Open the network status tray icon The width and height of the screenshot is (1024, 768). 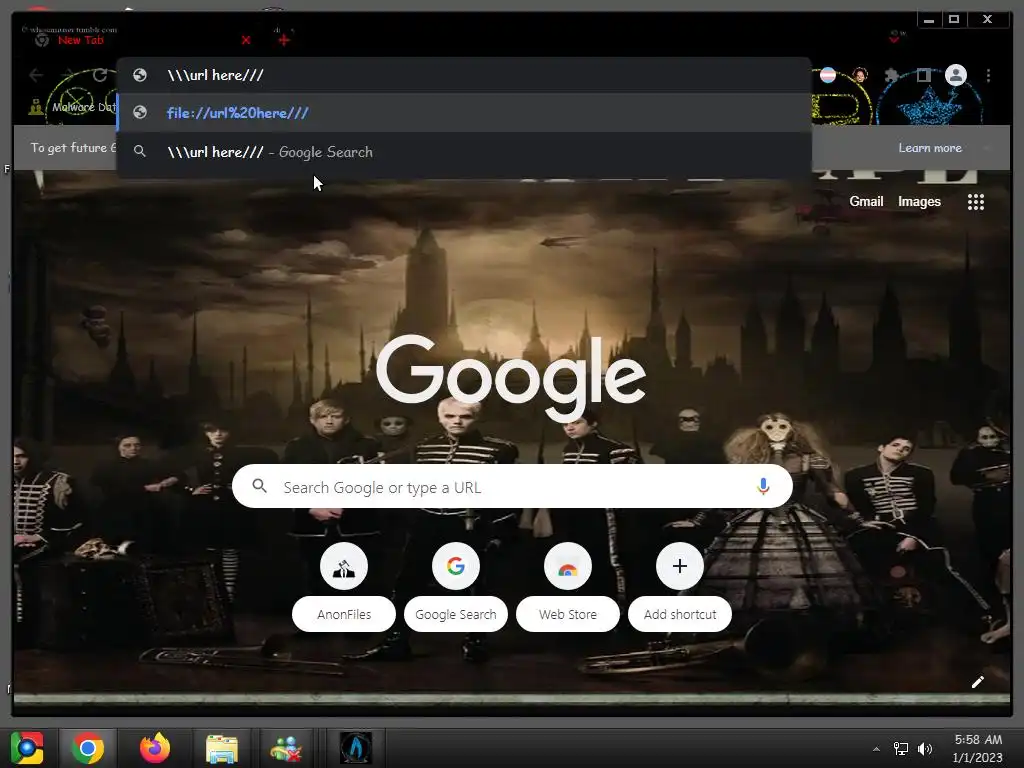coord(901,749)
